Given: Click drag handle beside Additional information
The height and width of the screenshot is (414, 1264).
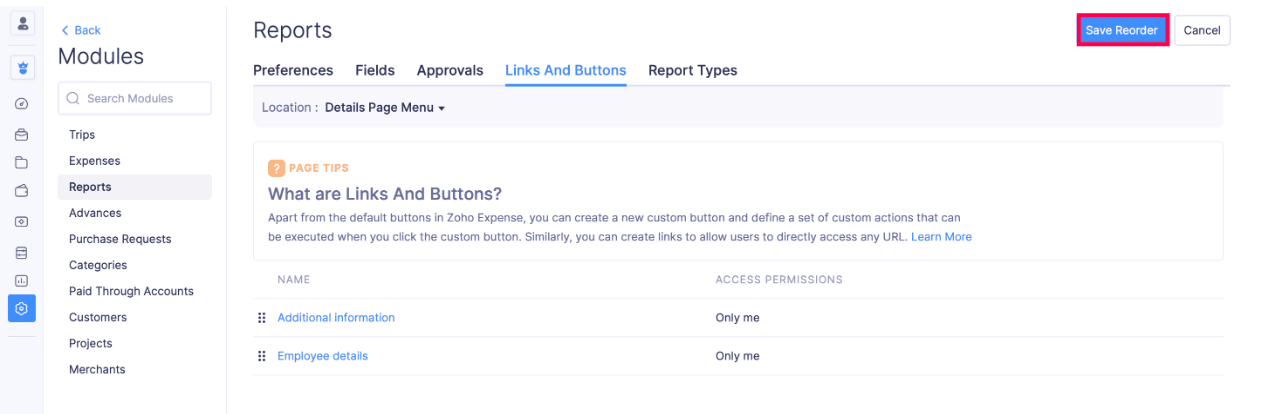Looking at the screenshot, I should (x=262, y=318).
